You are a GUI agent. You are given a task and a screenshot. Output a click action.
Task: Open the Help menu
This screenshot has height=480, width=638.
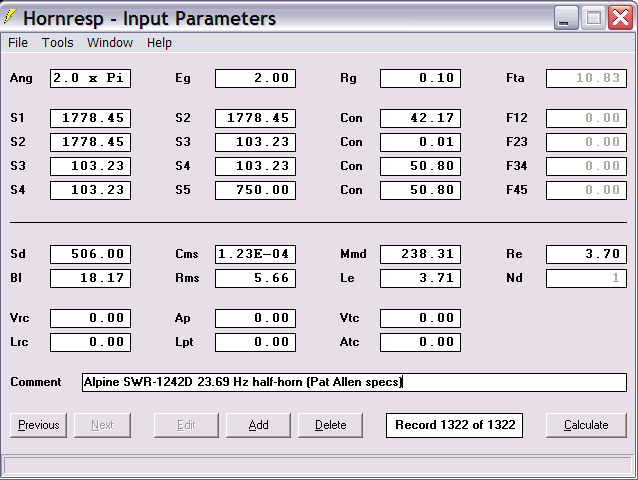(159, 43)
